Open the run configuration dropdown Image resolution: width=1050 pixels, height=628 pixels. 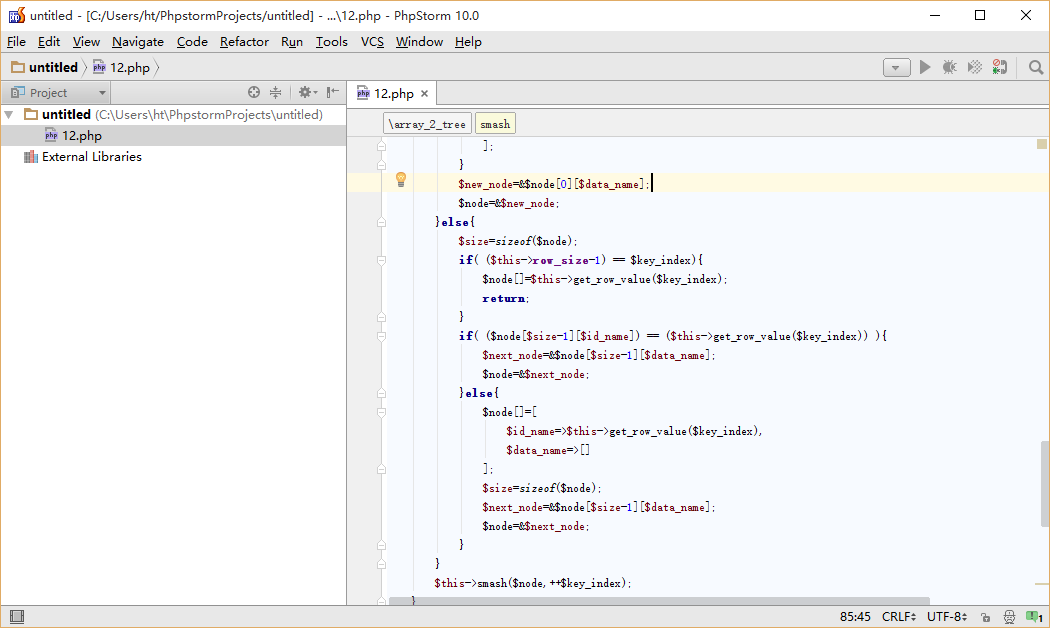pos(896,67)
